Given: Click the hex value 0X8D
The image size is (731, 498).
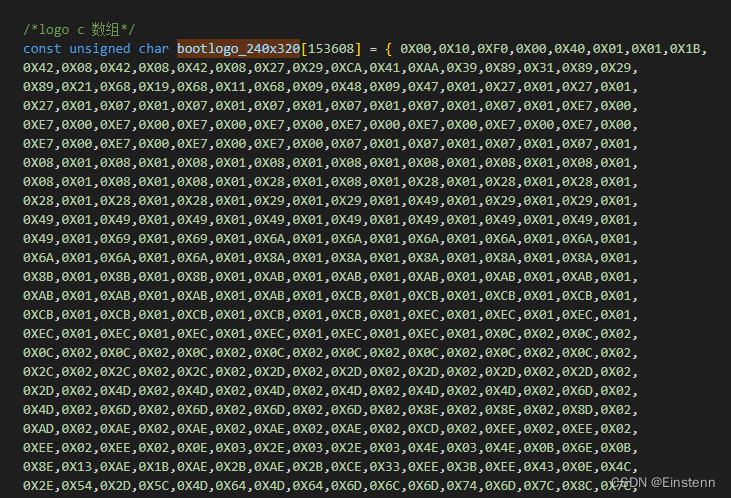Looking at the screenshot, I should (x=577, y=410).
